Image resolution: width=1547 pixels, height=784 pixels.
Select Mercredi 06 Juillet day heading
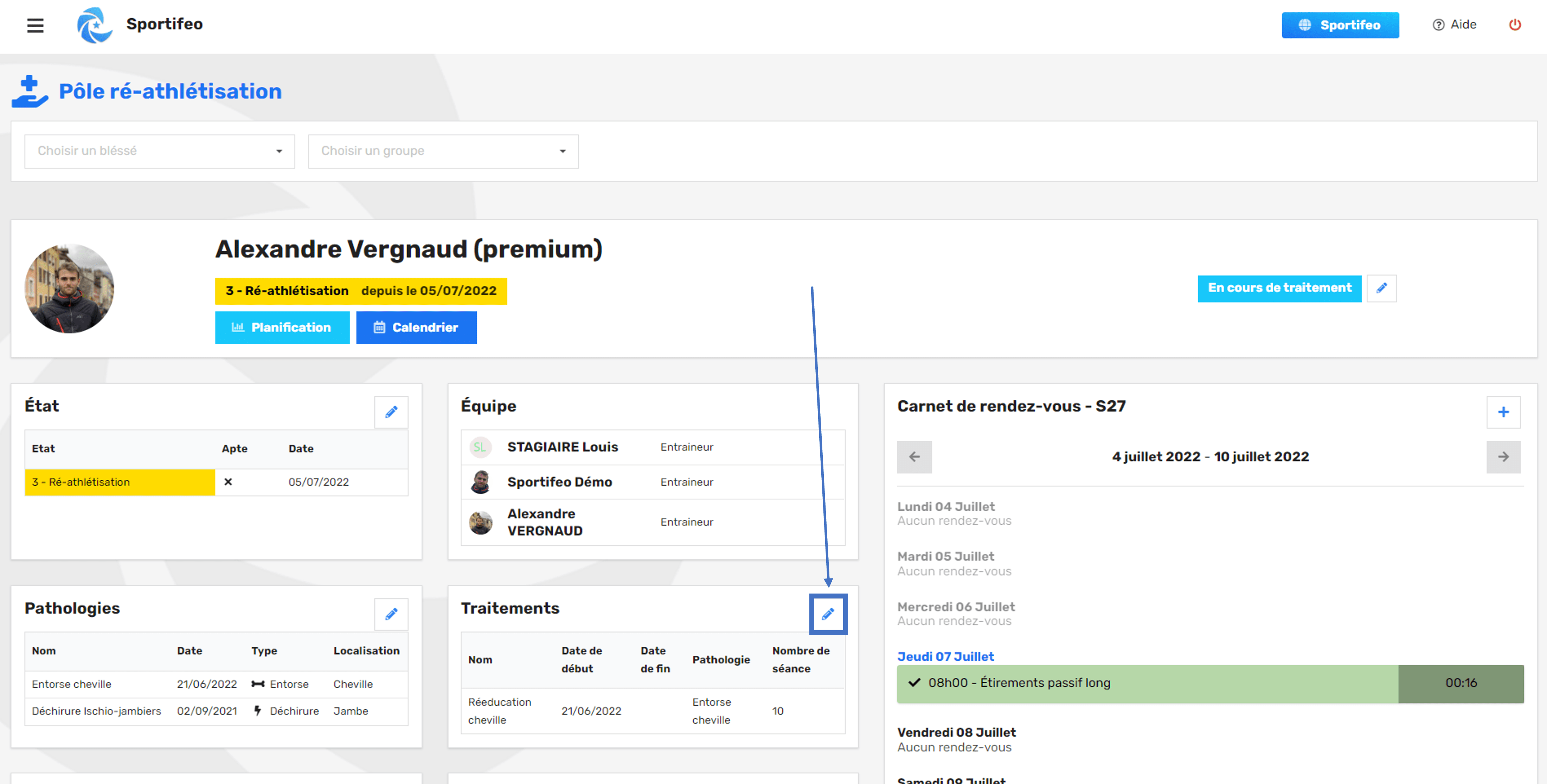coord(956,607)
